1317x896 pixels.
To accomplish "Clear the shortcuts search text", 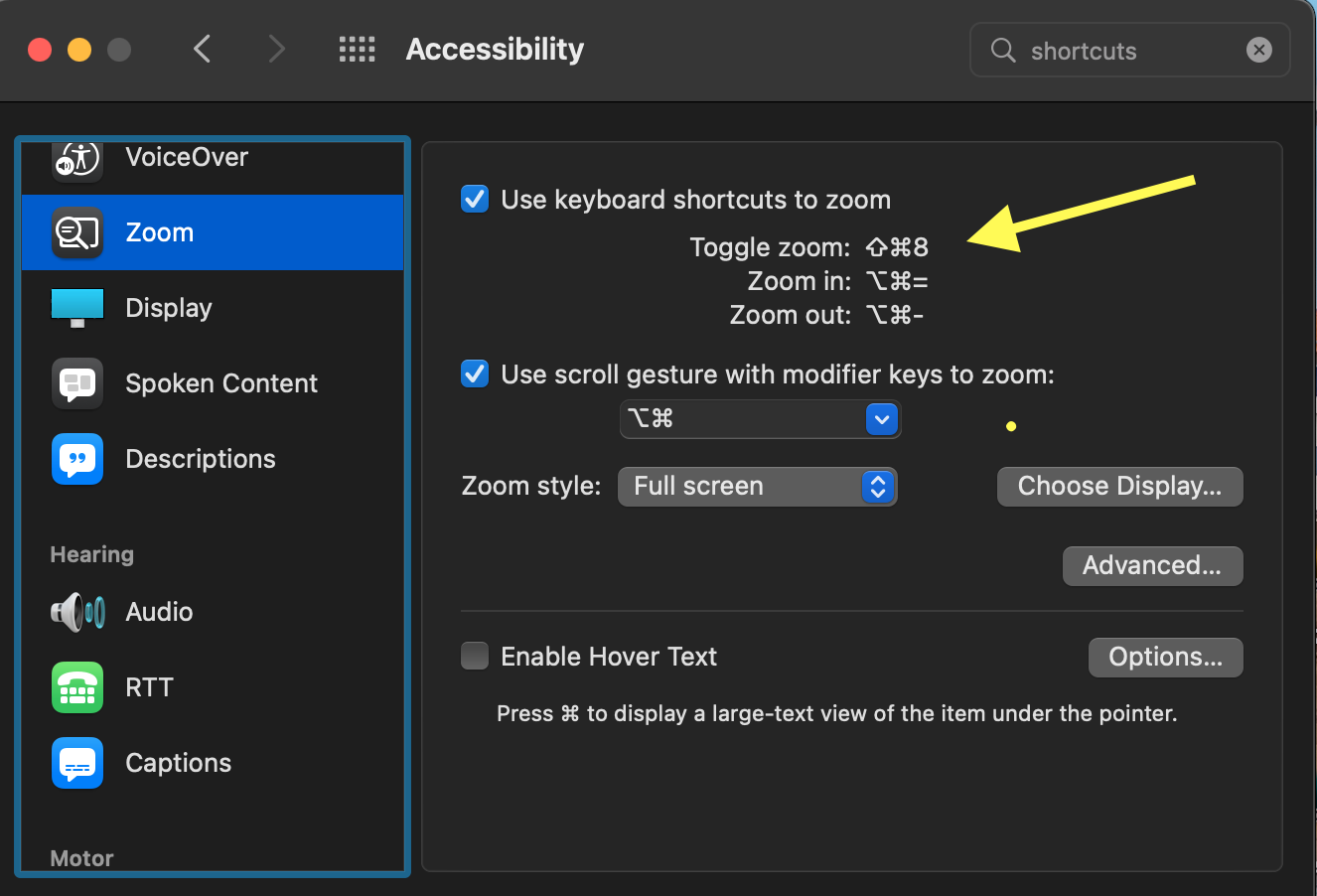I will (1259, 50).
